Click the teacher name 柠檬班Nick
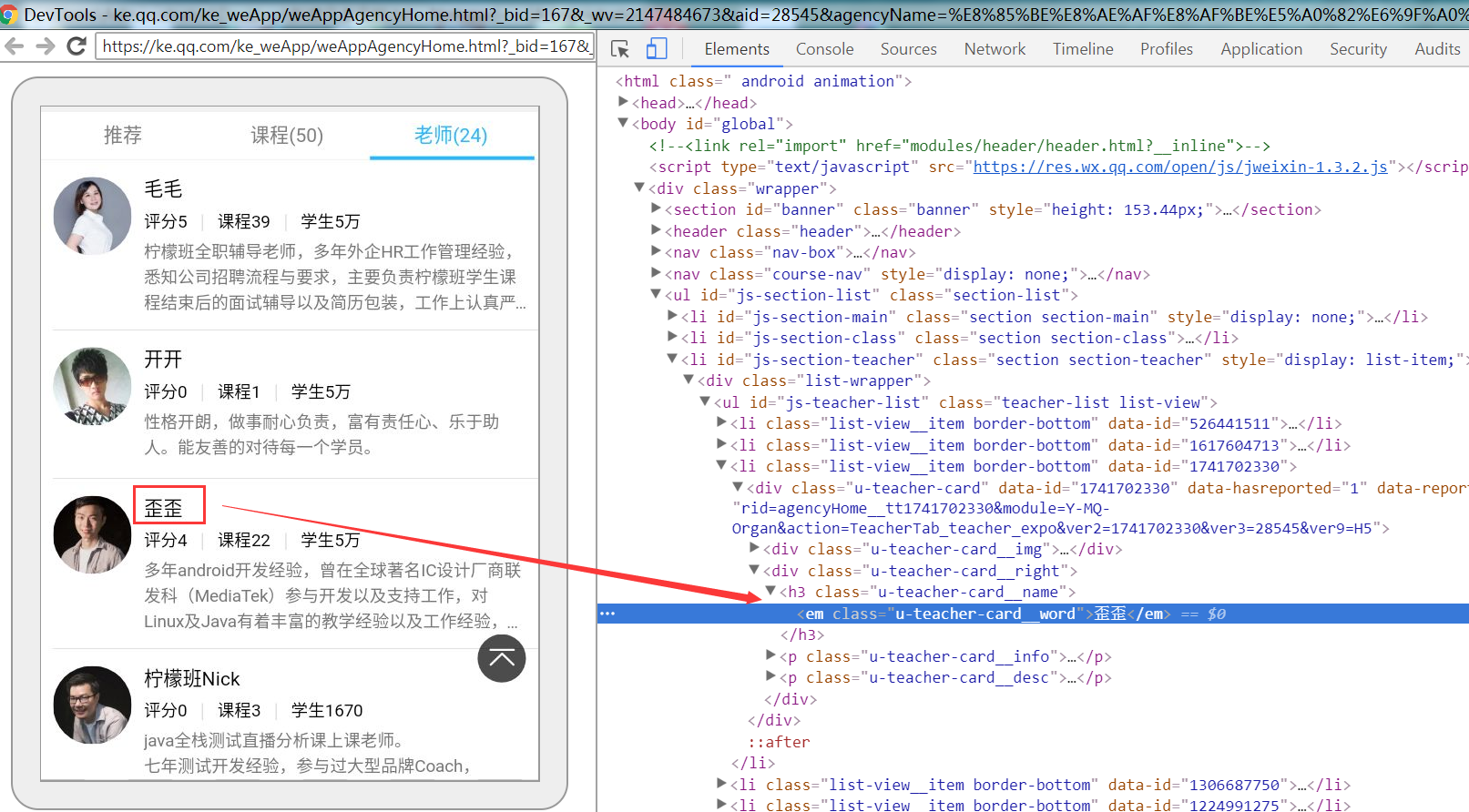The width and height of the screenshot is (1469, 812). click(192, 678)
